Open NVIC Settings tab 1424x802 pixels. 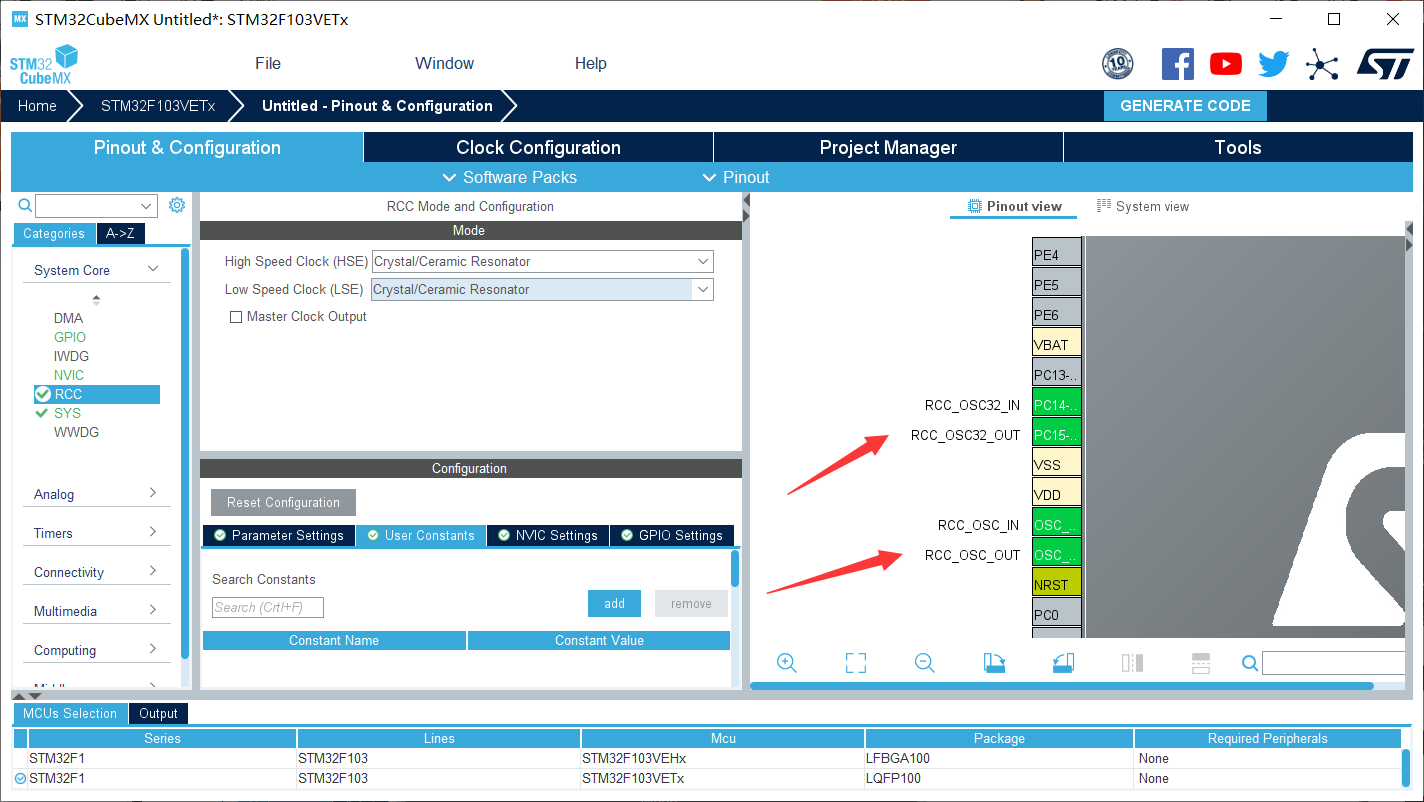coord(548,535)
